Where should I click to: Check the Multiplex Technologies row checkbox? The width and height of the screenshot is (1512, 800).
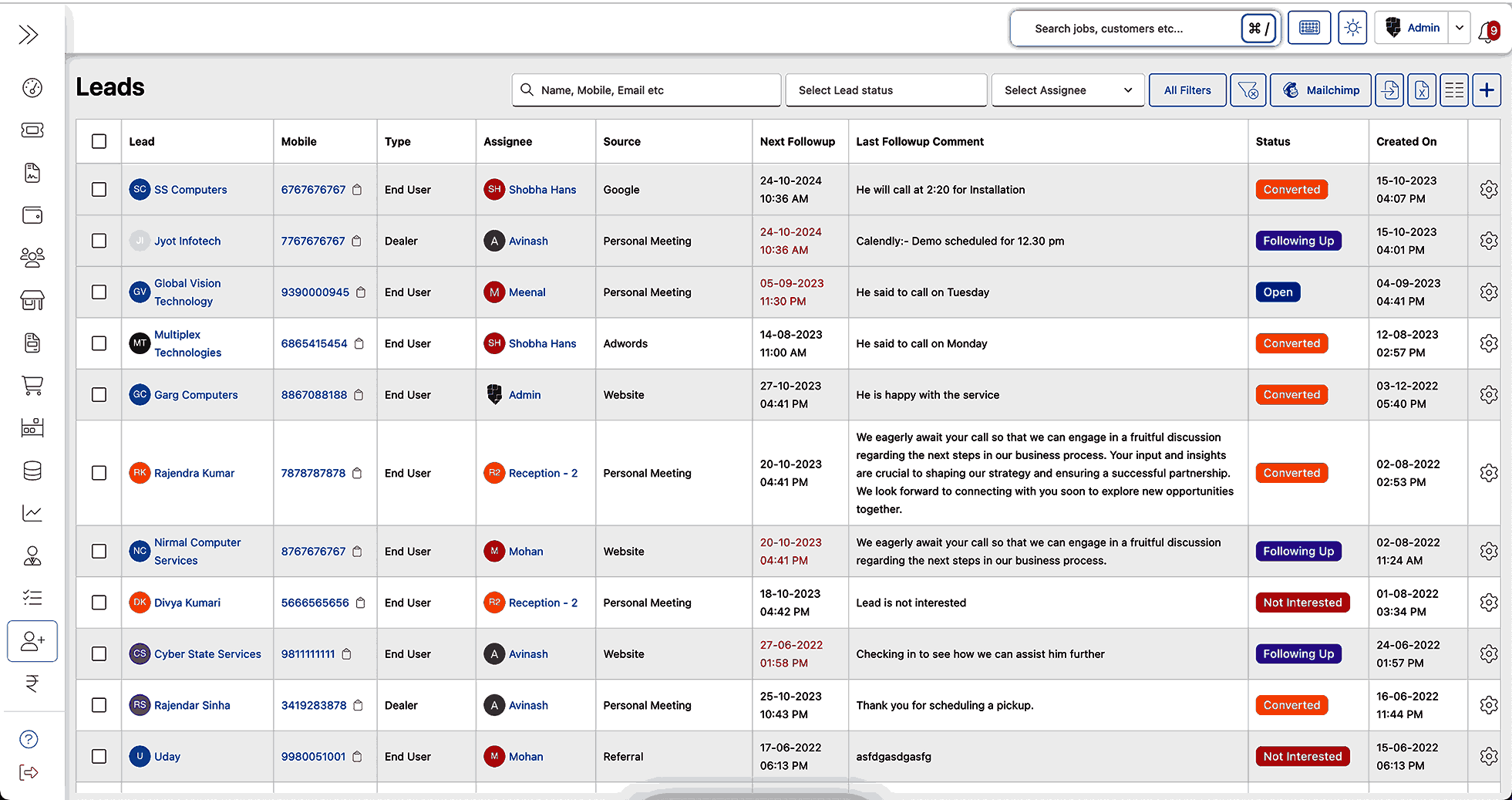pos(99,343)
